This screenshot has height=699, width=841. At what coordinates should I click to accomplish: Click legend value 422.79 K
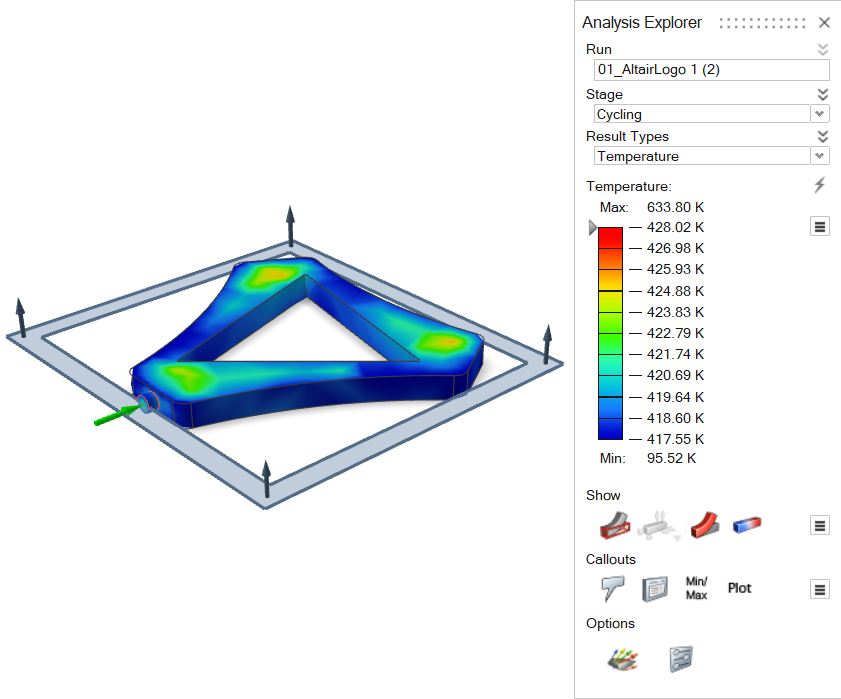pos(675,333)
